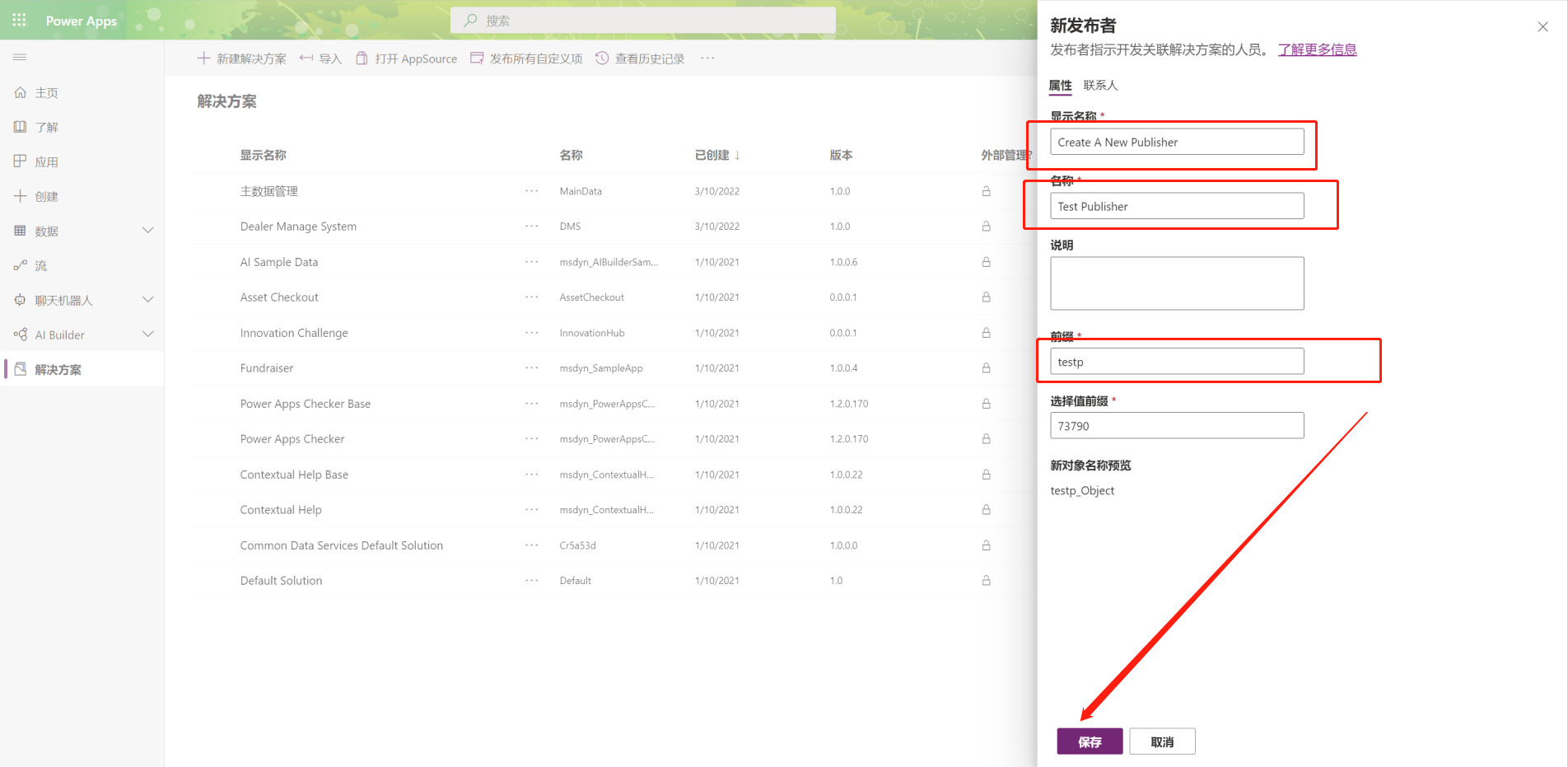Screen dimensions: 1568x767
Task: Click lock icon for Asset Checkout row
Action: [x=986, y=297]
